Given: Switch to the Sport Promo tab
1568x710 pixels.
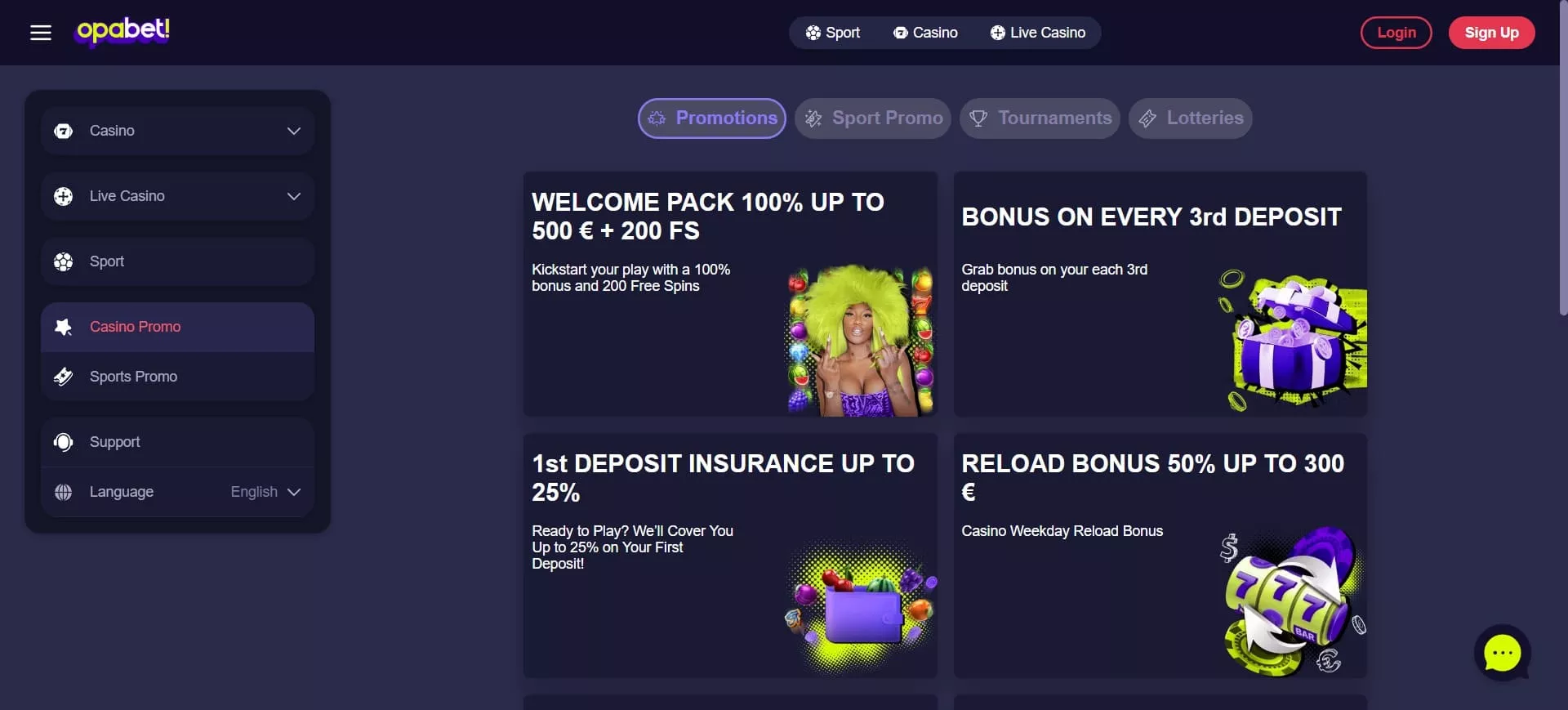Looking at the screenshot, I should 873,118.
